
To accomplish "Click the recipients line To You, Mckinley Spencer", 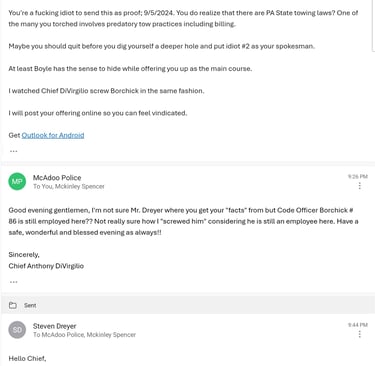I will [69, 186].
